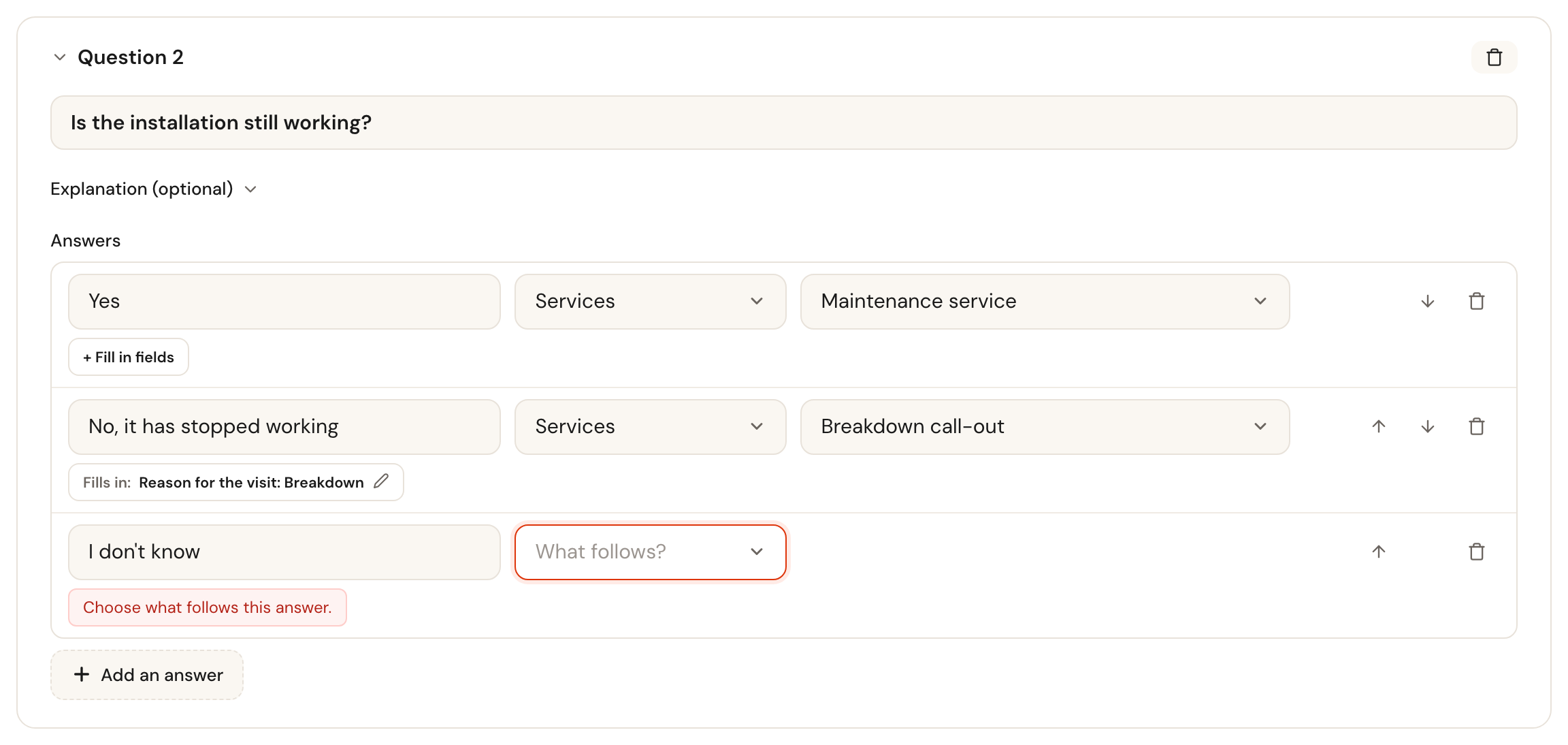Move 'No, it has stopped working' answer down
Screen dimensions: 1568x745
pyautogui.click(x=1428, y=427)
